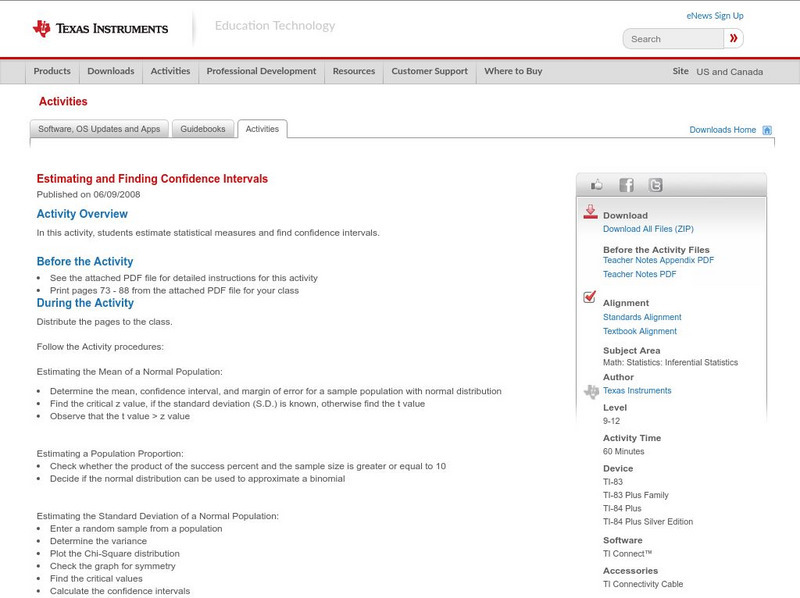Open the Where to Buy menu
The image size is (800, 598).
513,71
